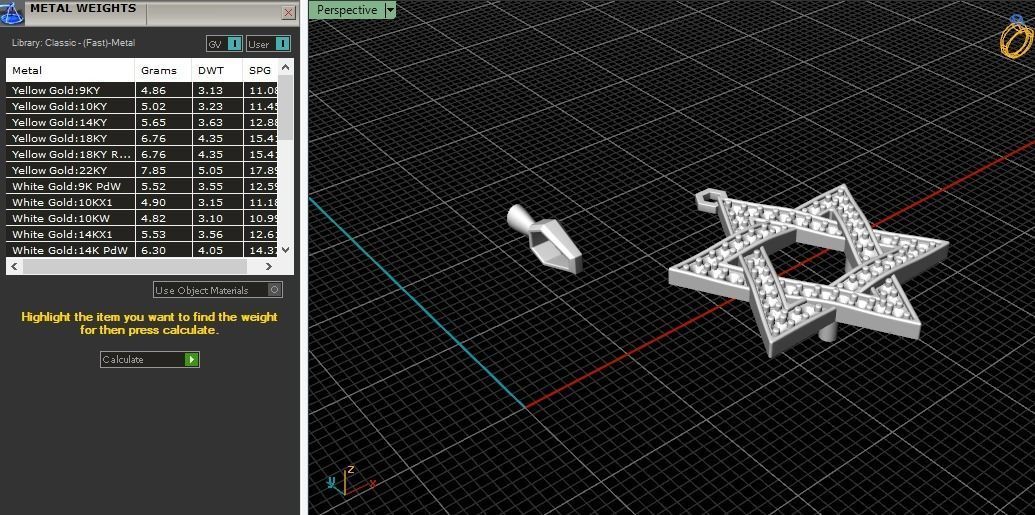Select the Yellow Gold:22KY row
The width and height of the screenshot is (1035, 515).
pos(143,170)
